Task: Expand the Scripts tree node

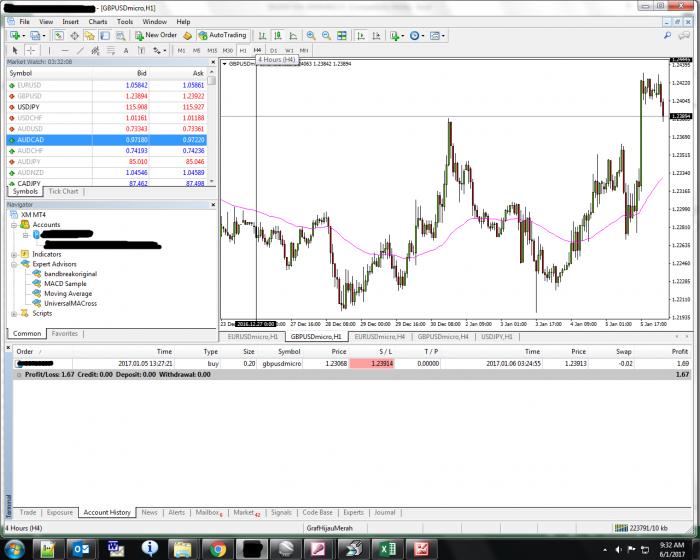Action: pyautogui.click(x=14, y=313)
